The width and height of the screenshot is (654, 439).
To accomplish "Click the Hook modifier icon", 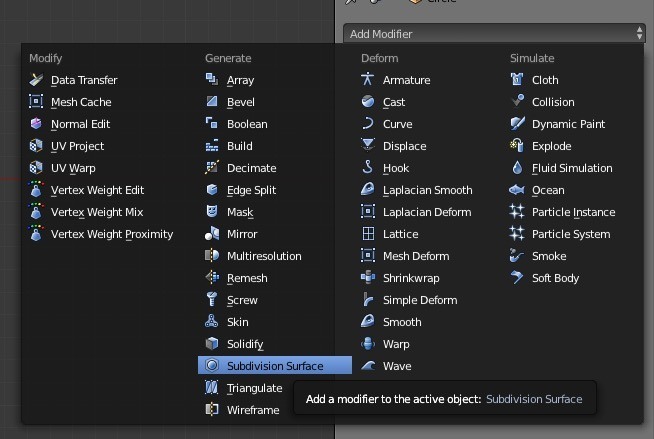I will [x=368, y=168].
